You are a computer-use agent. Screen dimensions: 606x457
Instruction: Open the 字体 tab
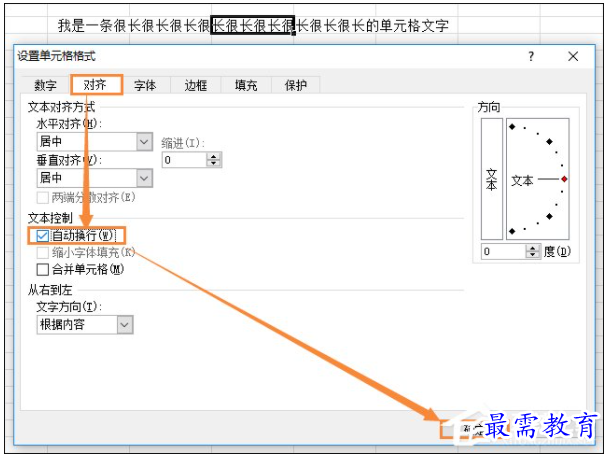click(145, 85)
